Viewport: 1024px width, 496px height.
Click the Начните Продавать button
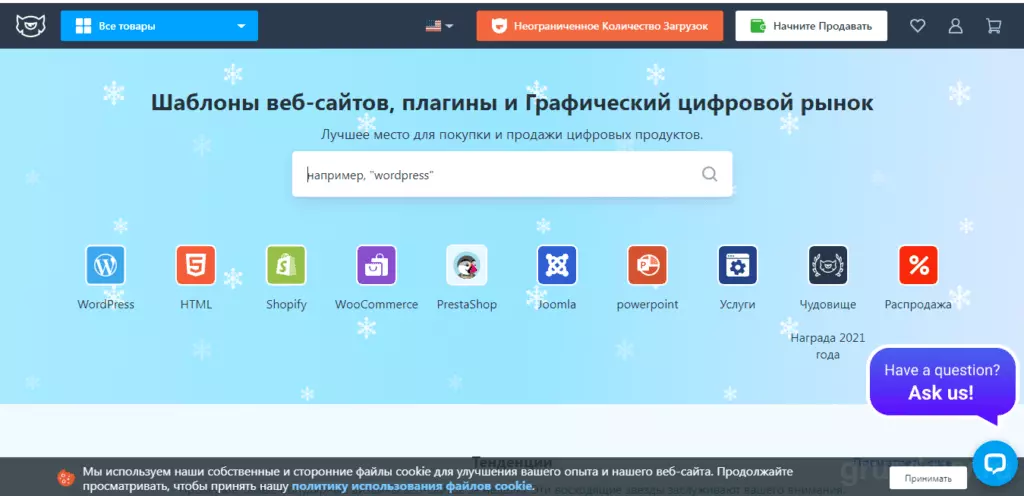click(x=811, y=26)
